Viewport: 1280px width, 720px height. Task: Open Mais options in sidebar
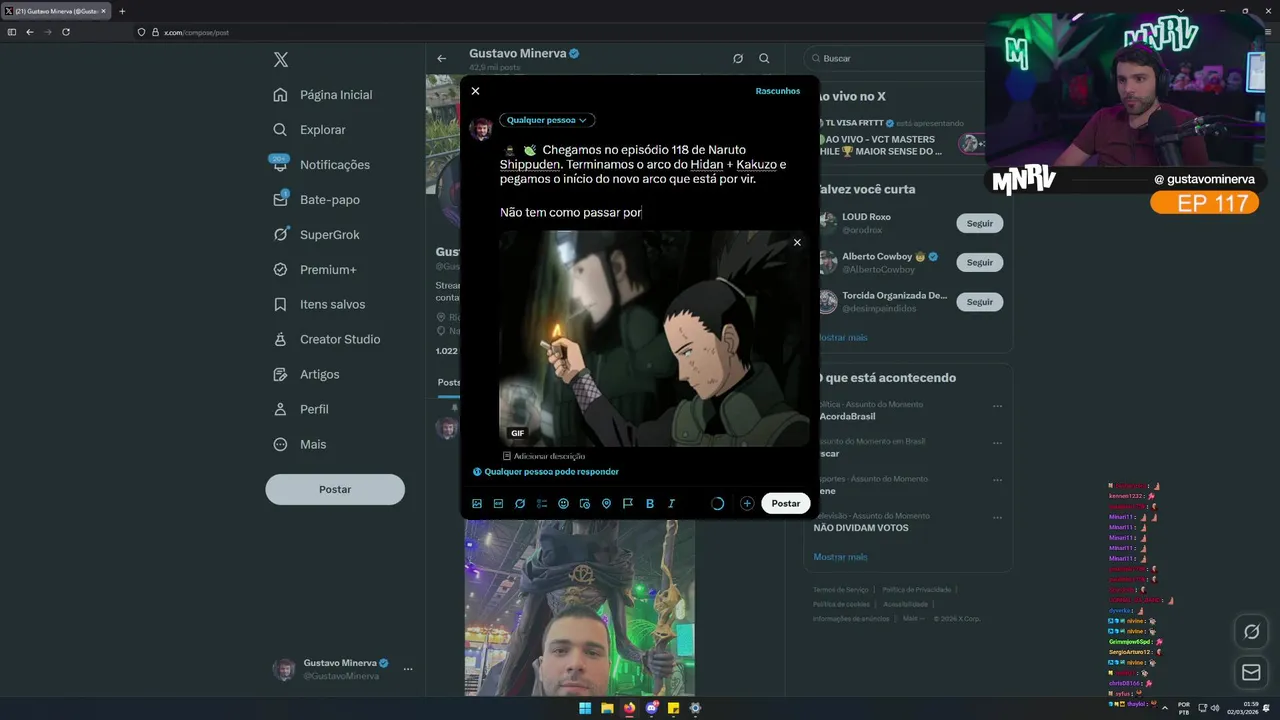point(299,445)
